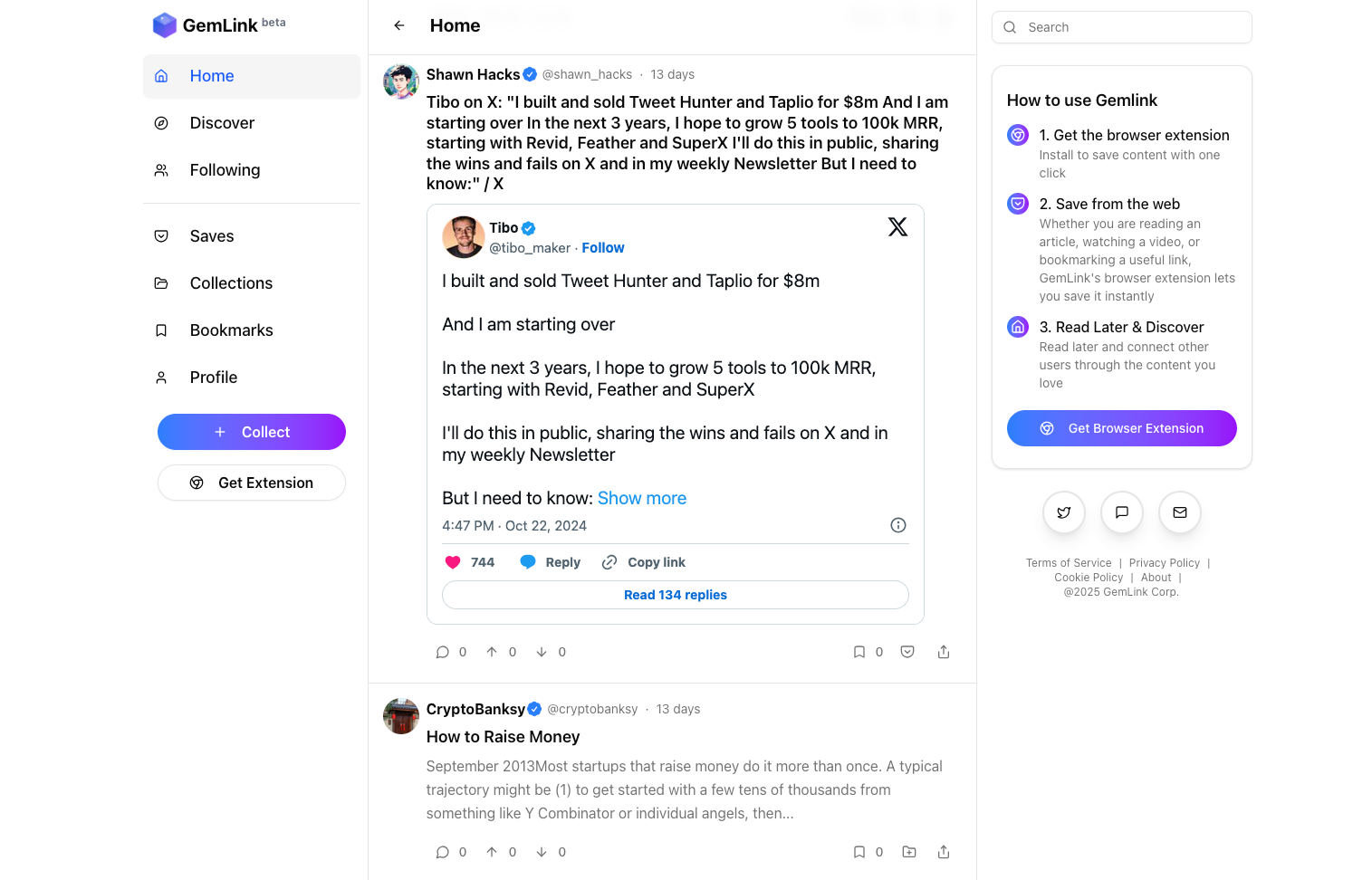This screenshot has width=1372, height=880.
Task: Select the Saves icon in sidebar
Action: pos(161,235)
